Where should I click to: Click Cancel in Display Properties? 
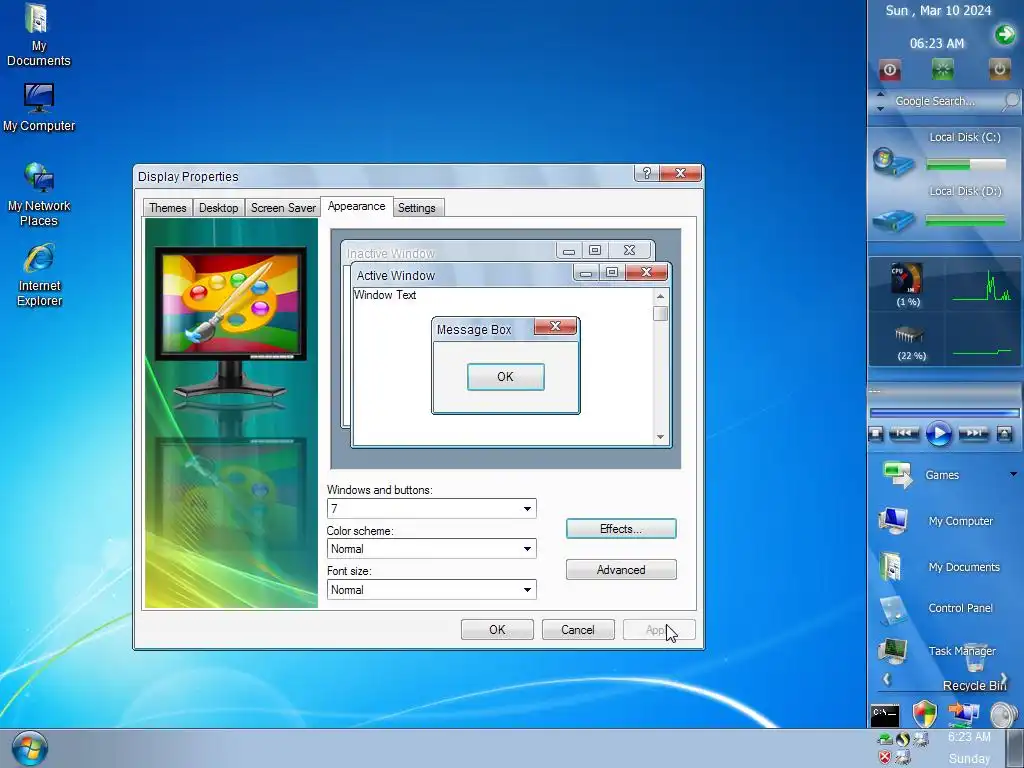(578, 630)
